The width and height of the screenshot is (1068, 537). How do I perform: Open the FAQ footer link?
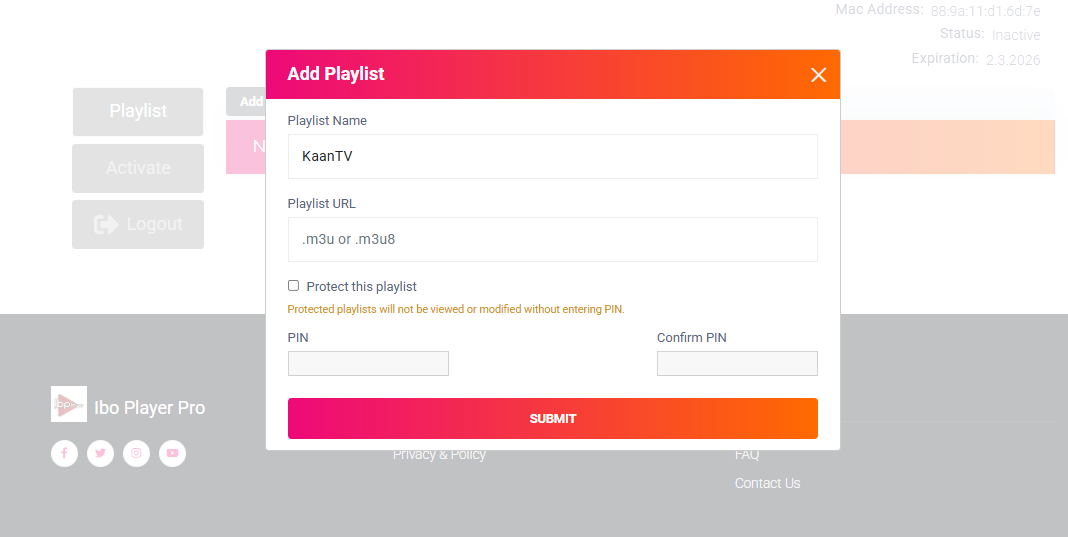point(747,455)
